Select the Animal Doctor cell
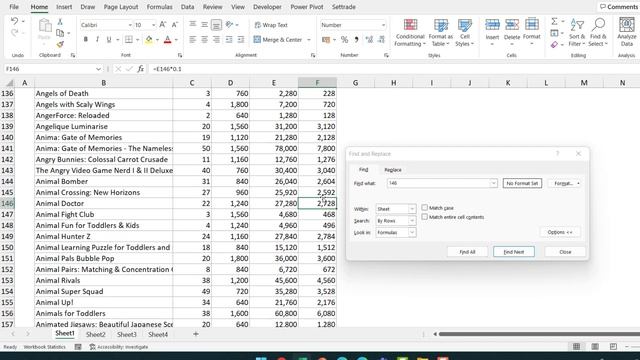This screenshot has width=640, height=360. pos(104,203)
